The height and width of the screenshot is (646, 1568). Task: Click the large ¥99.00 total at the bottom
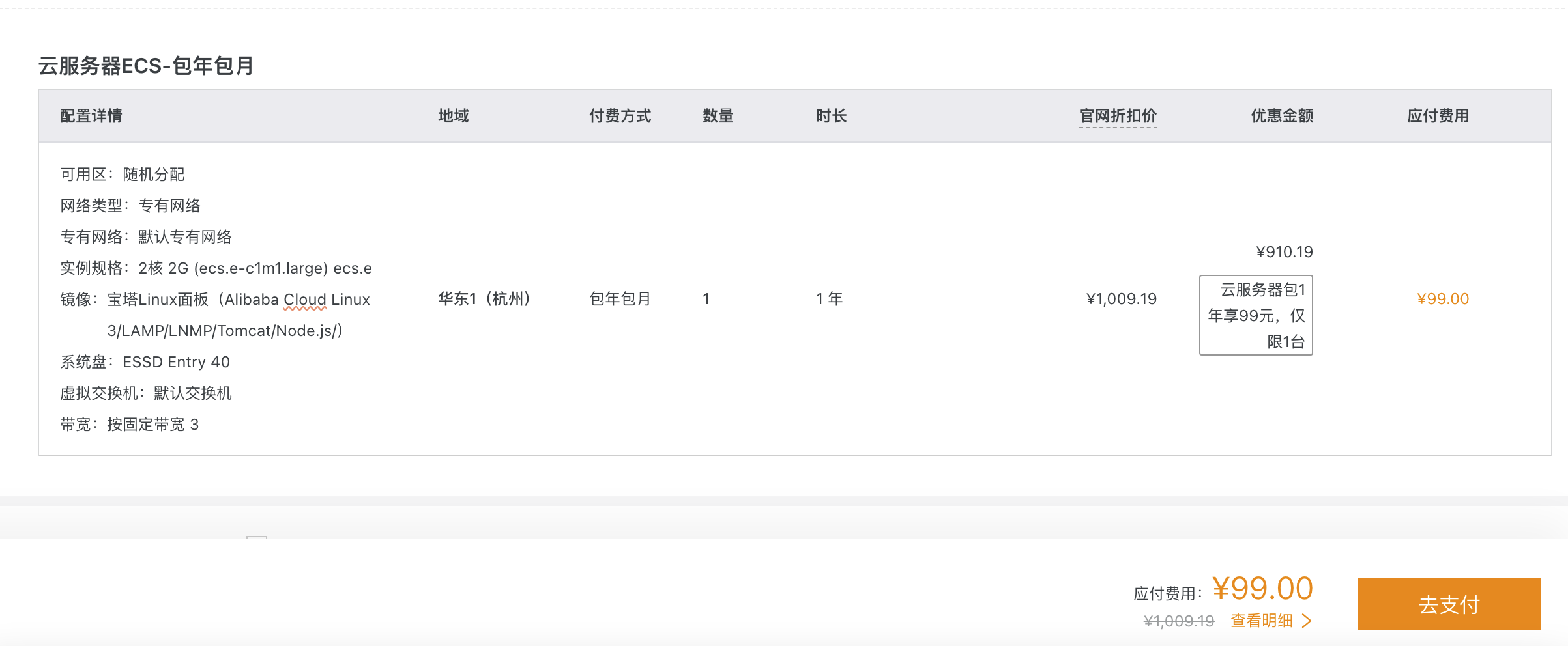pyautogui.click(x=1262, y=589)
